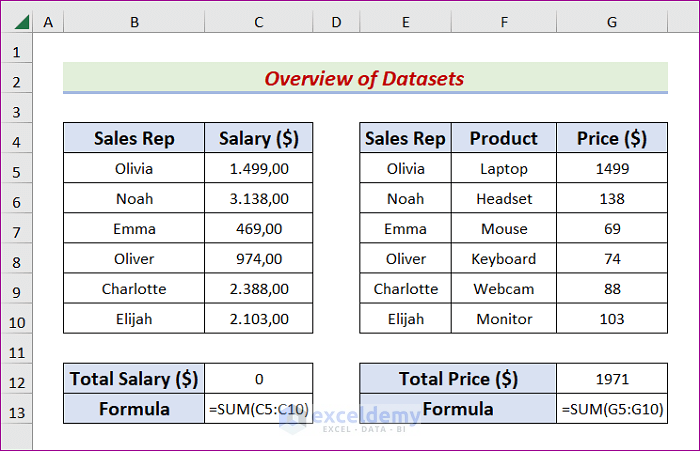Click the =SUM(G5:G10) formula cell

(x=612, y=409)
